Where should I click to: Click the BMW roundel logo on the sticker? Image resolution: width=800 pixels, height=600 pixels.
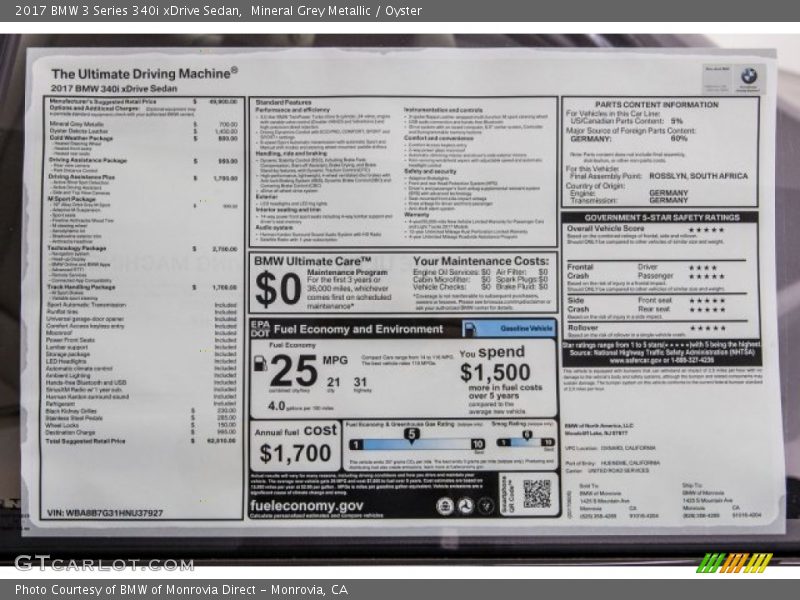click(x=748, y=77)
